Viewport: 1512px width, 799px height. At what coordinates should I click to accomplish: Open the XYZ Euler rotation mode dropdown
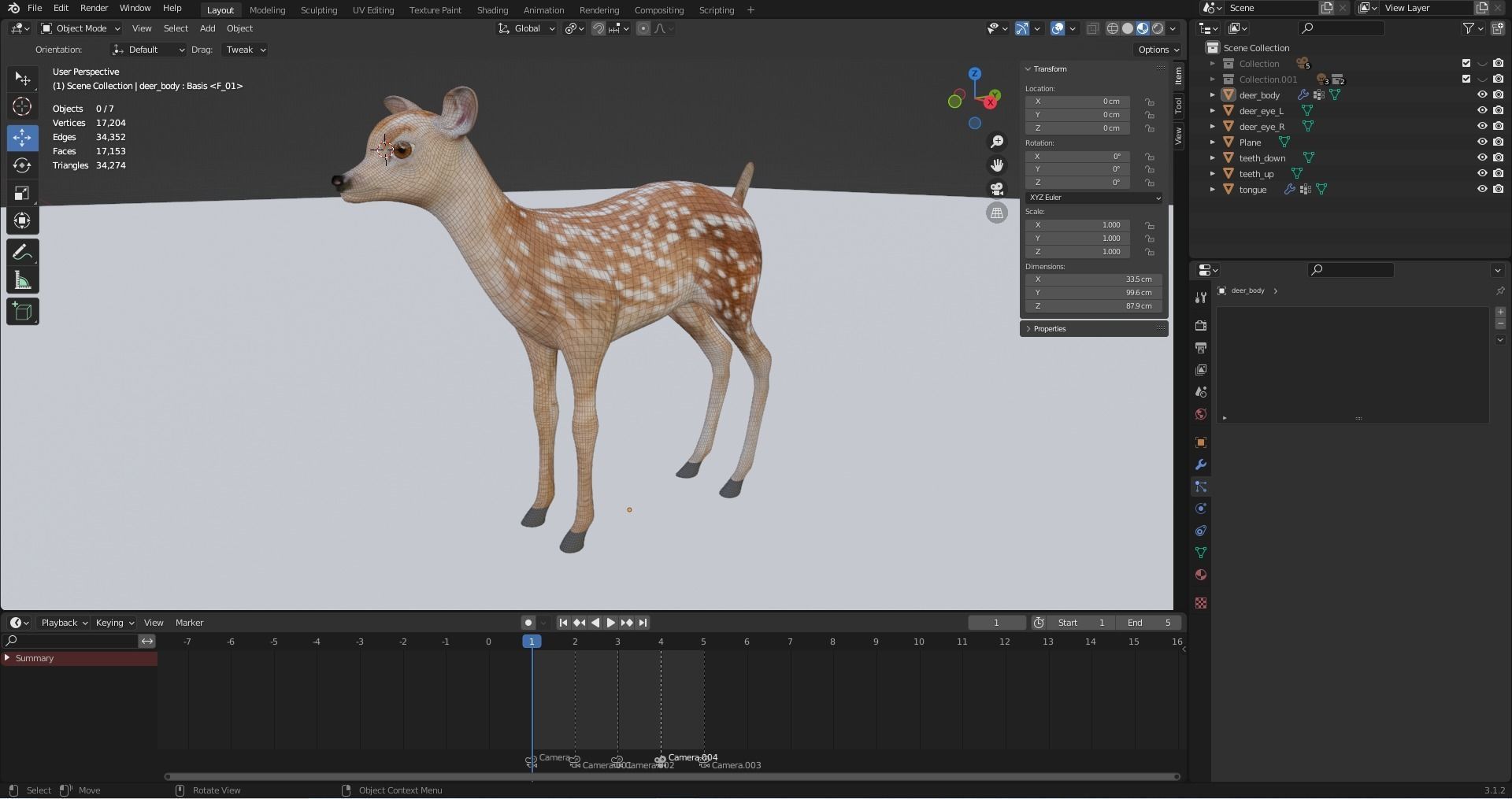[1094, 198]
